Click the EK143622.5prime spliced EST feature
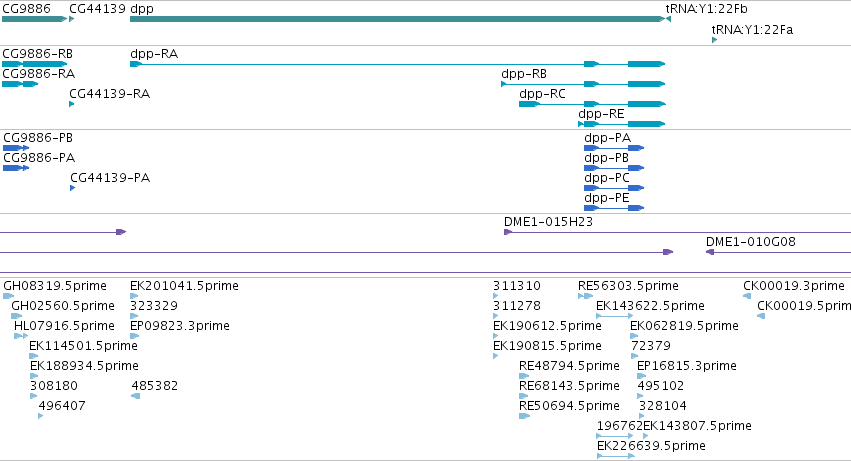 point(614,316)
